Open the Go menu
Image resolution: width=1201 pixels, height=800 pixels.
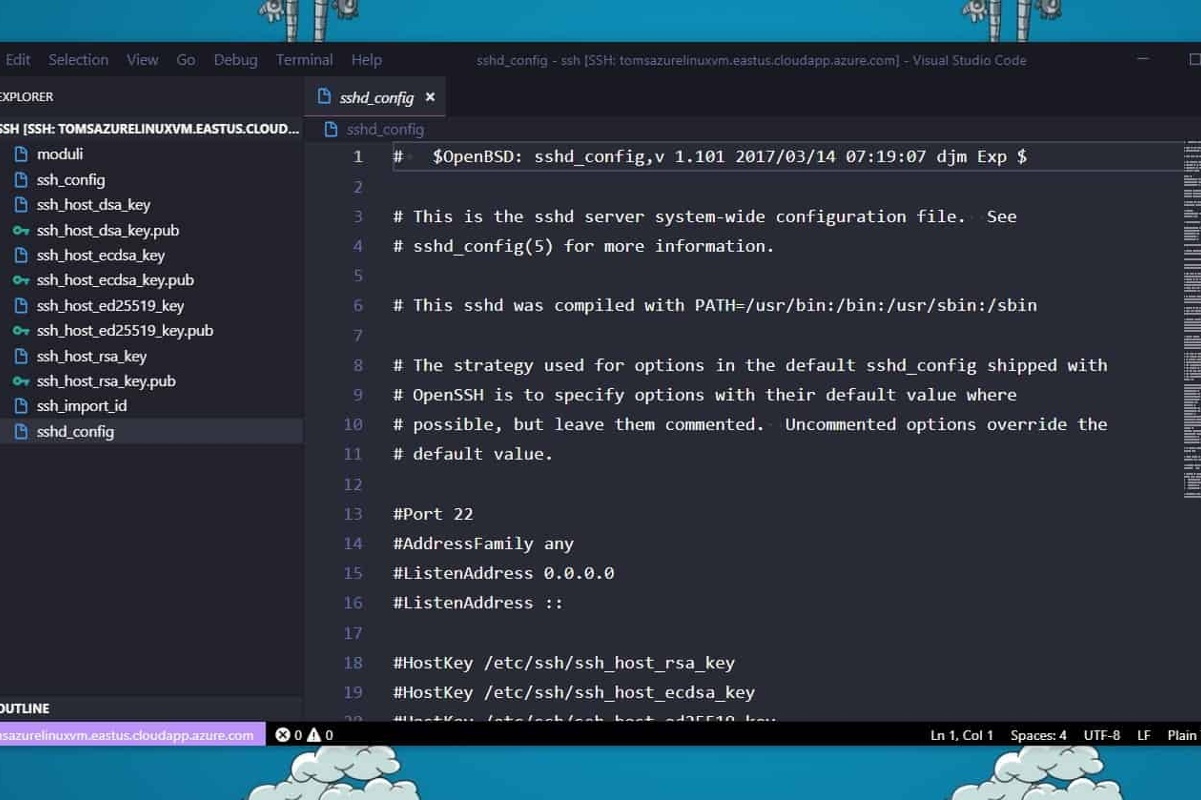click(186, 60)
